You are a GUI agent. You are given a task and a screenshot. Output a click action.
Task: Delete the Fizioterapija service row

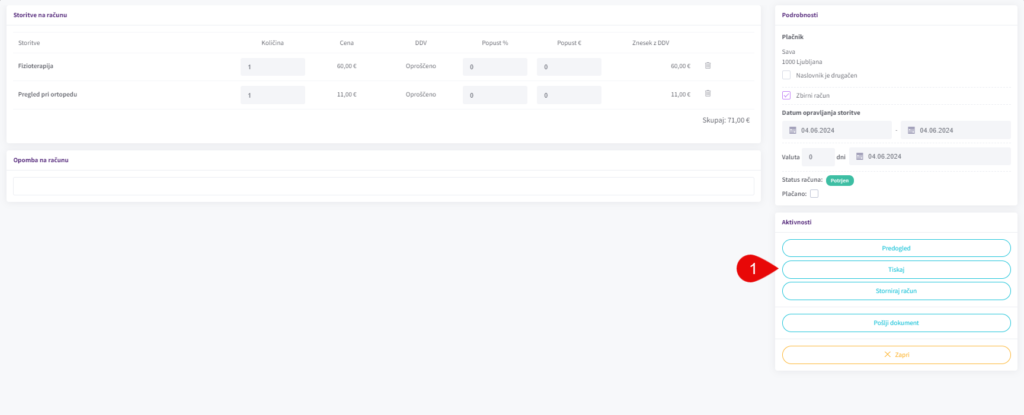pyautogui.click(x=707, y=66)
